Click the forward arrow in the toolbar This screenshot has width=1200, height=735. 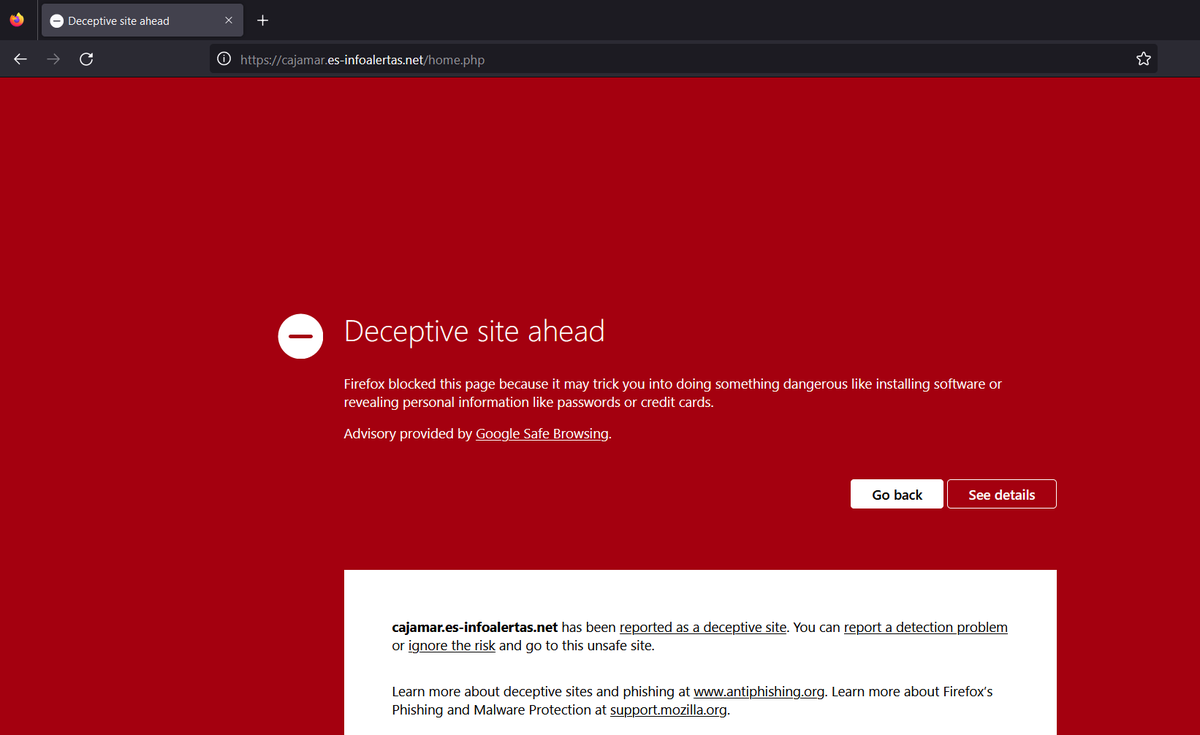point(53,59)
